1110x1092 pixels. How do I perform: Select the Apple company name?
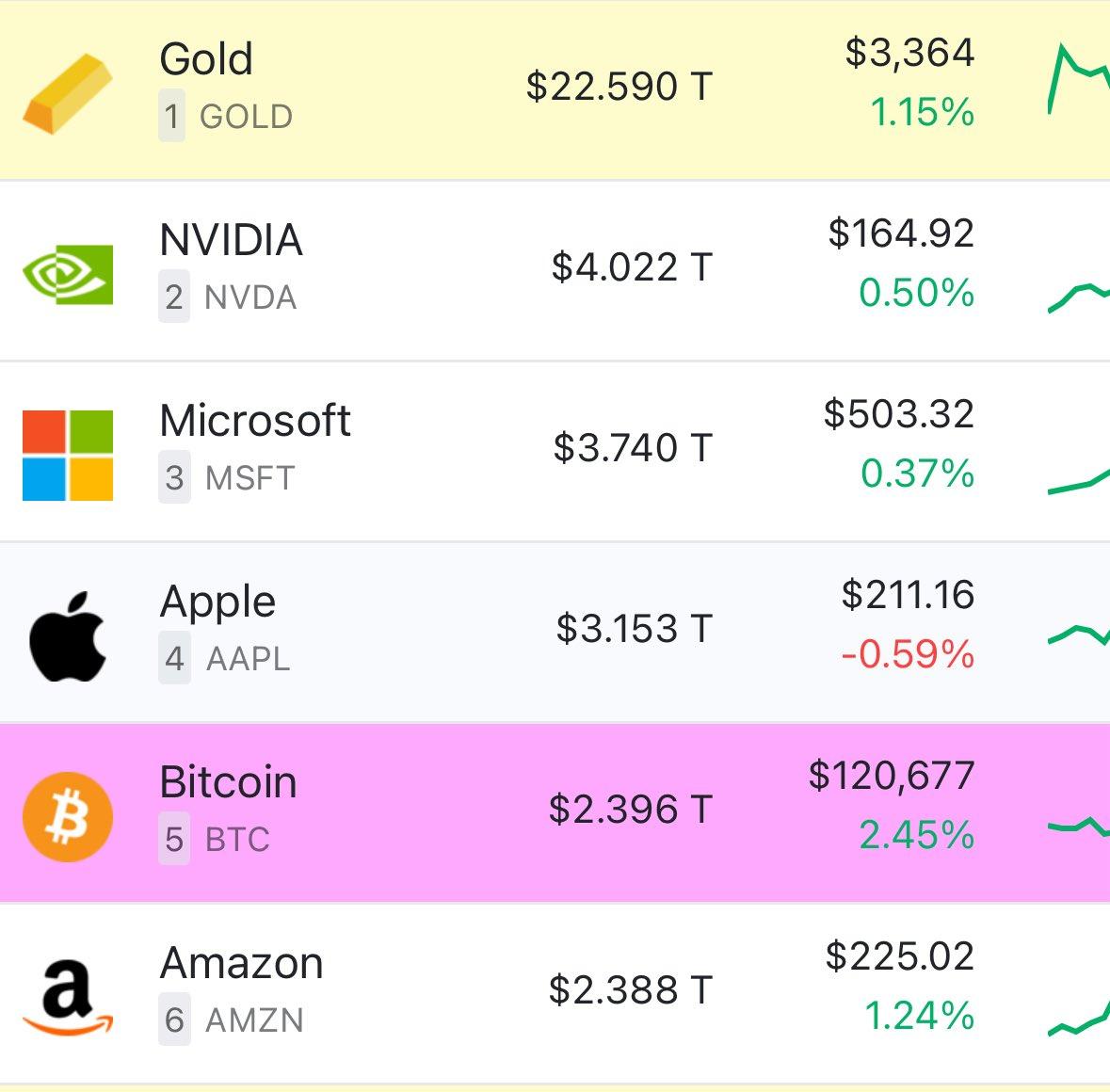[217, 602]
